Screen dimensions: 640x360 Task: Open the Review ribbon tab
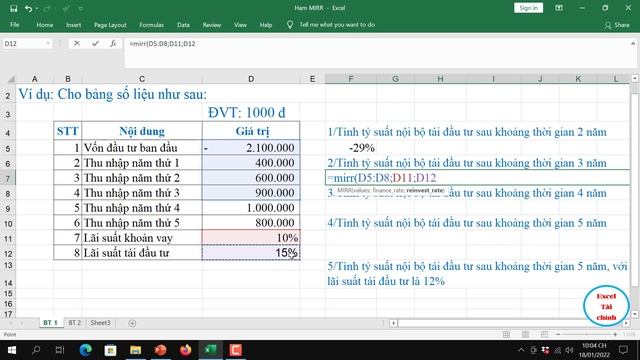pos(212,25)
